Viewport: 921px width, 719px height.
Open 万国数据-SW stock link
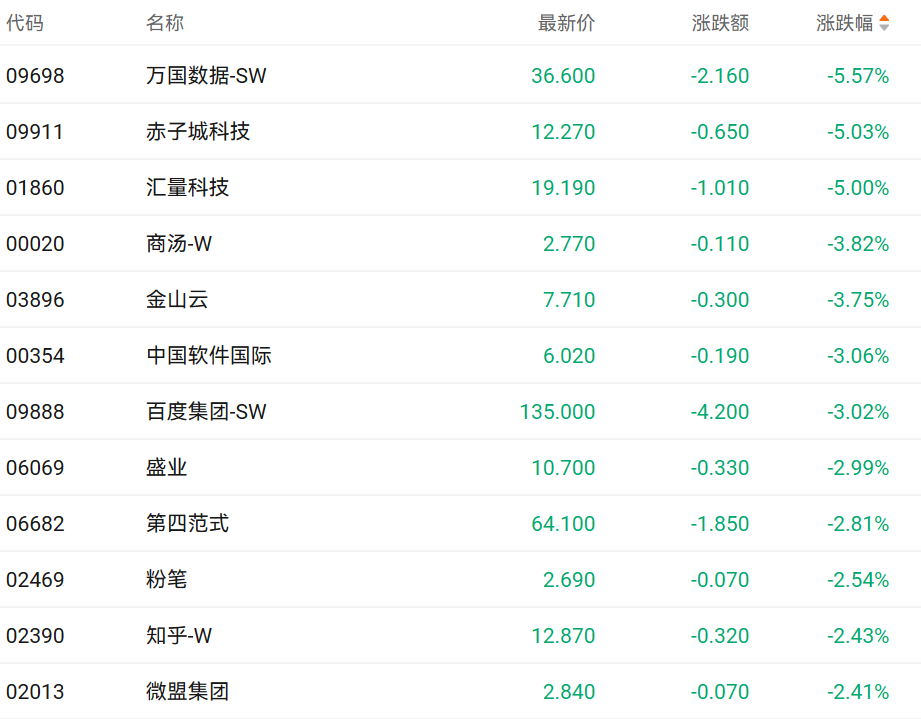[206, 76]
